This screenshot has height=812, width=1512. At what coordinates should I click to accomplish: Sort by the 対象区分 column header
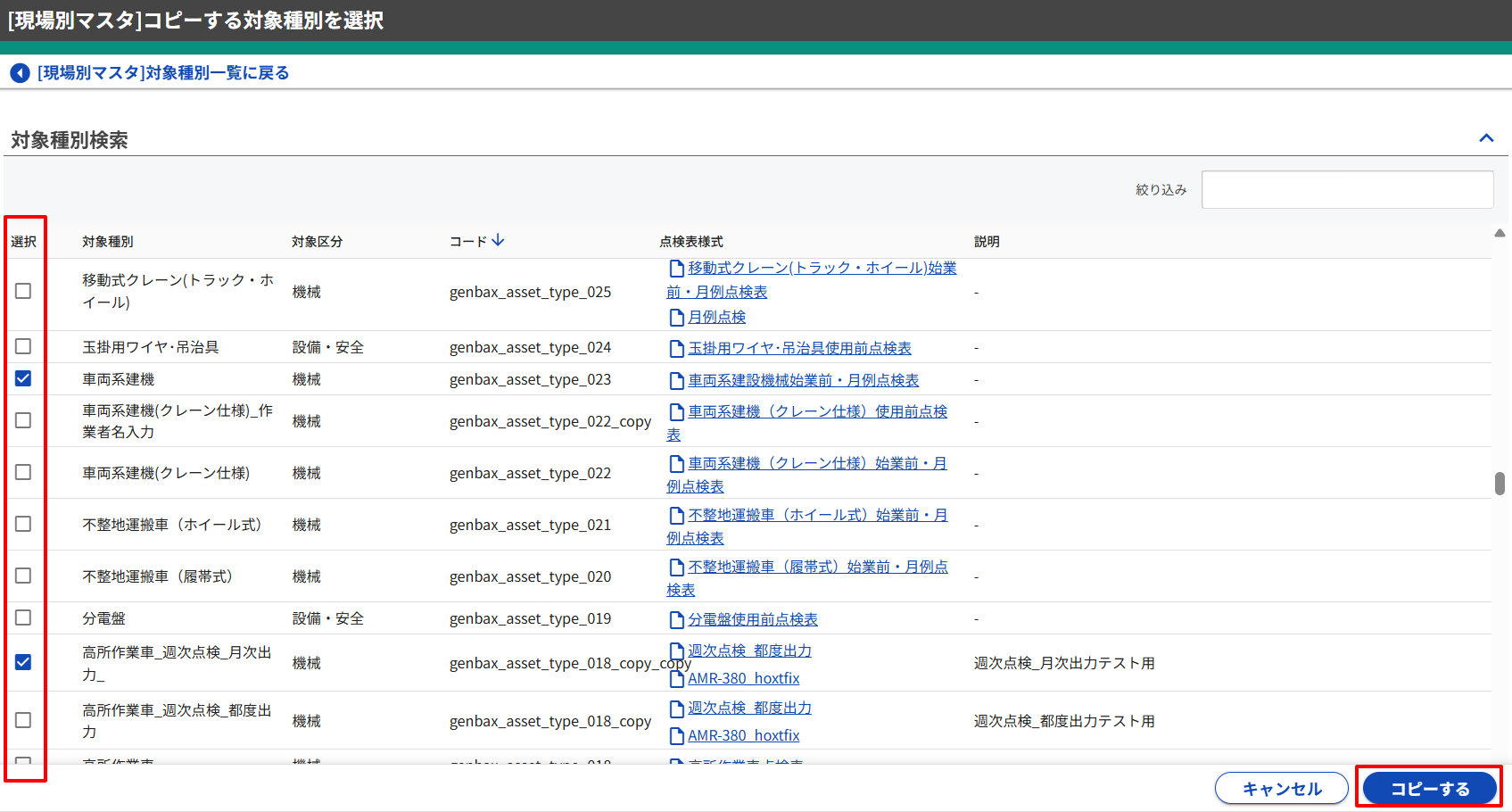[317, 242]
